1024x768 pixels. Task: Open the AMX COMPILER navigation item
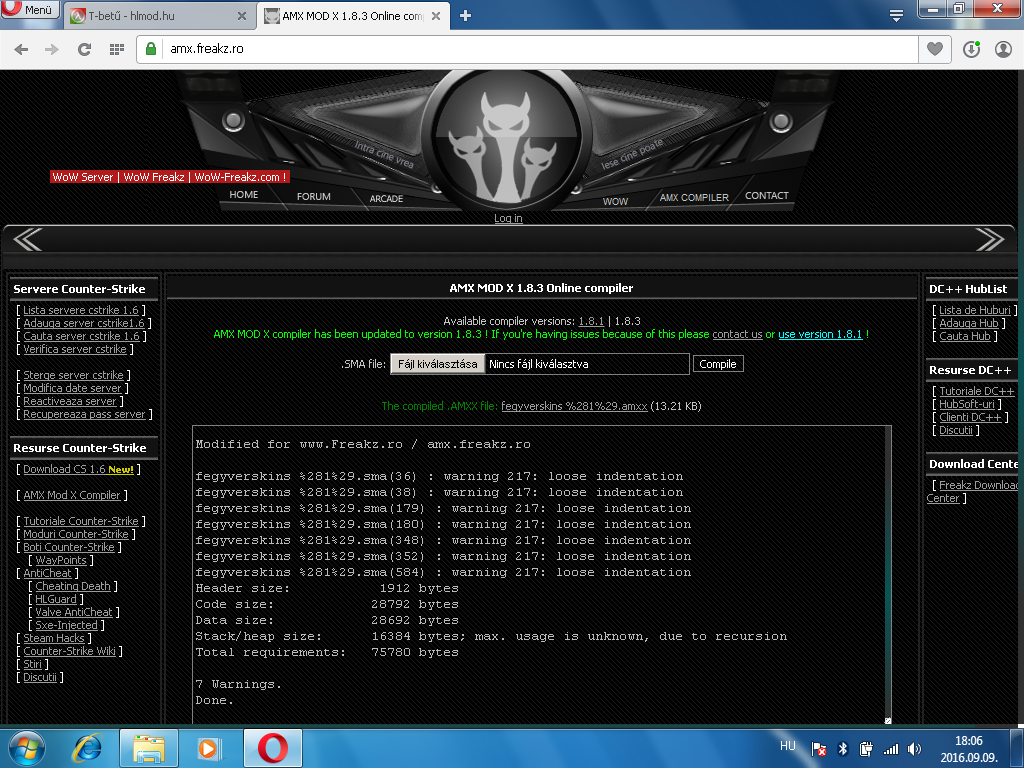click(x=694, y=197)
